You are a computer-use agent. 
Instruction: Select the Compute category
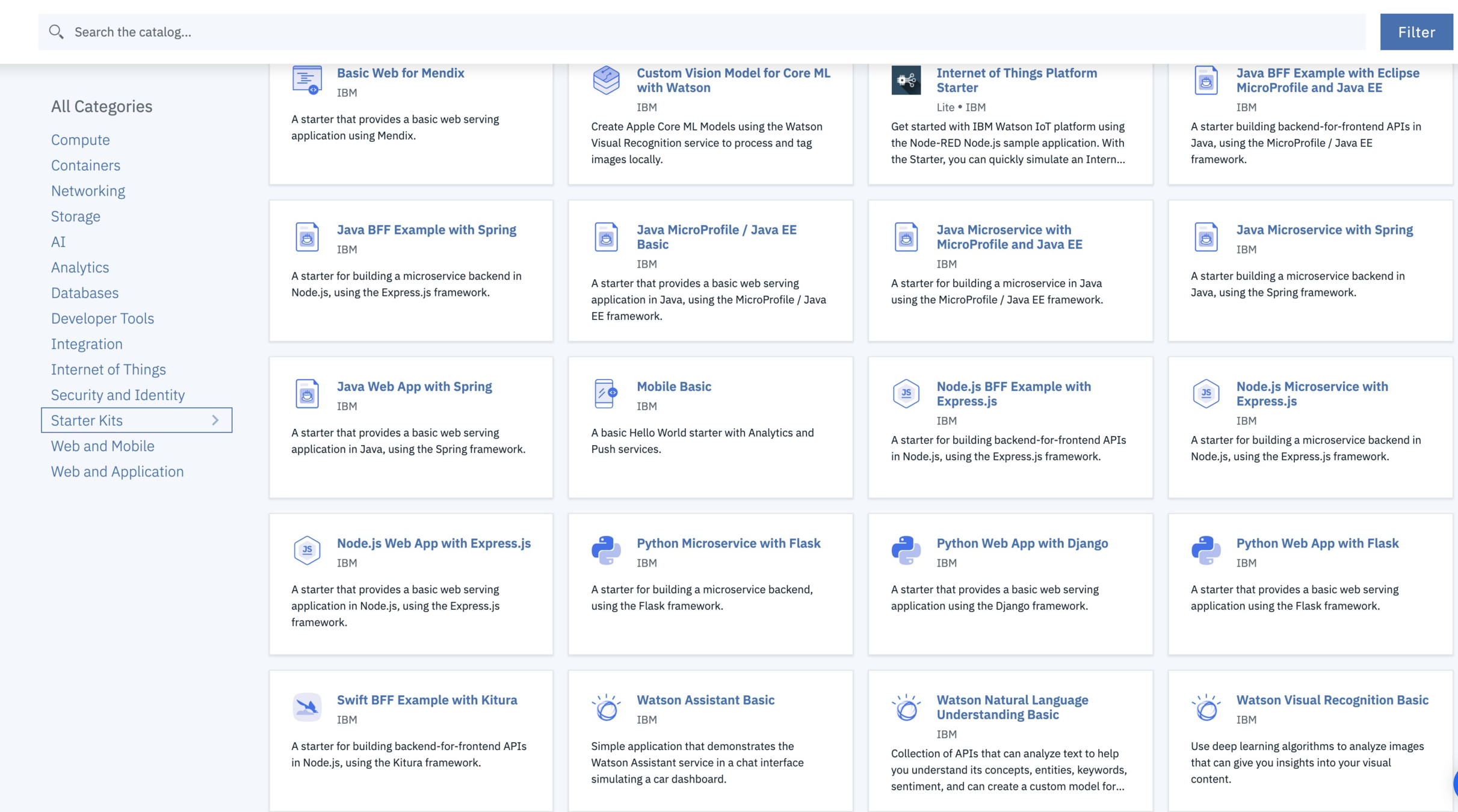[x=80, y=140]
